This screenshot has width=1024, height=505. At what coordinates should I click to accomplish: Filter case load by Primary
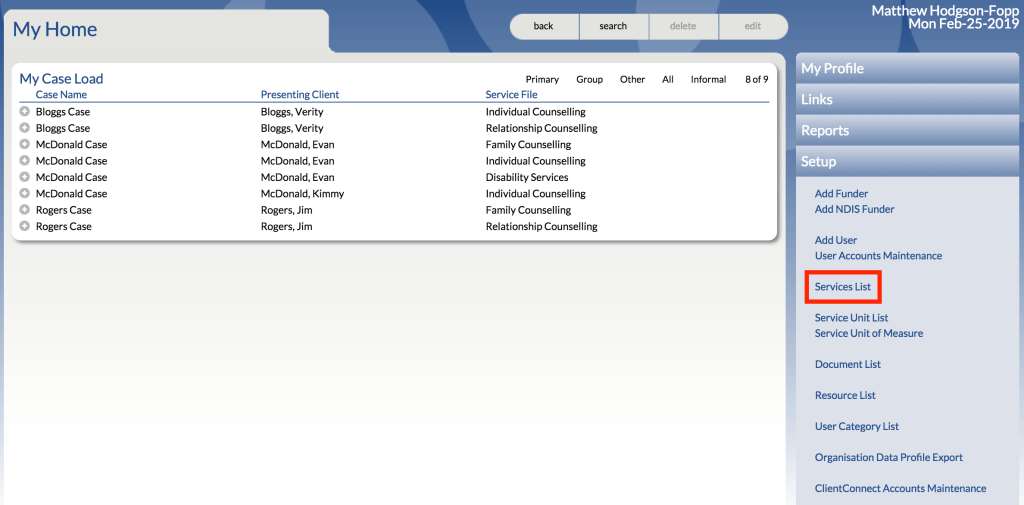(542, 79)
